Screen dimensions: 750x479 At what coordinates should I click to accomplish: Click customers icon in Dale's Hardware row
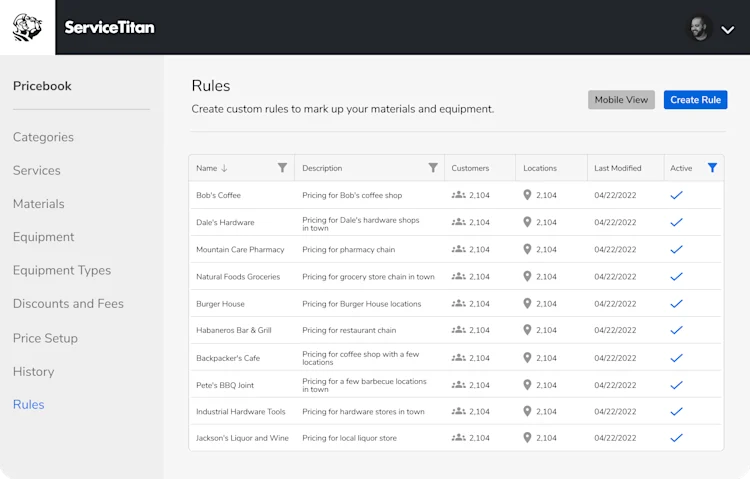click(458, 222)
